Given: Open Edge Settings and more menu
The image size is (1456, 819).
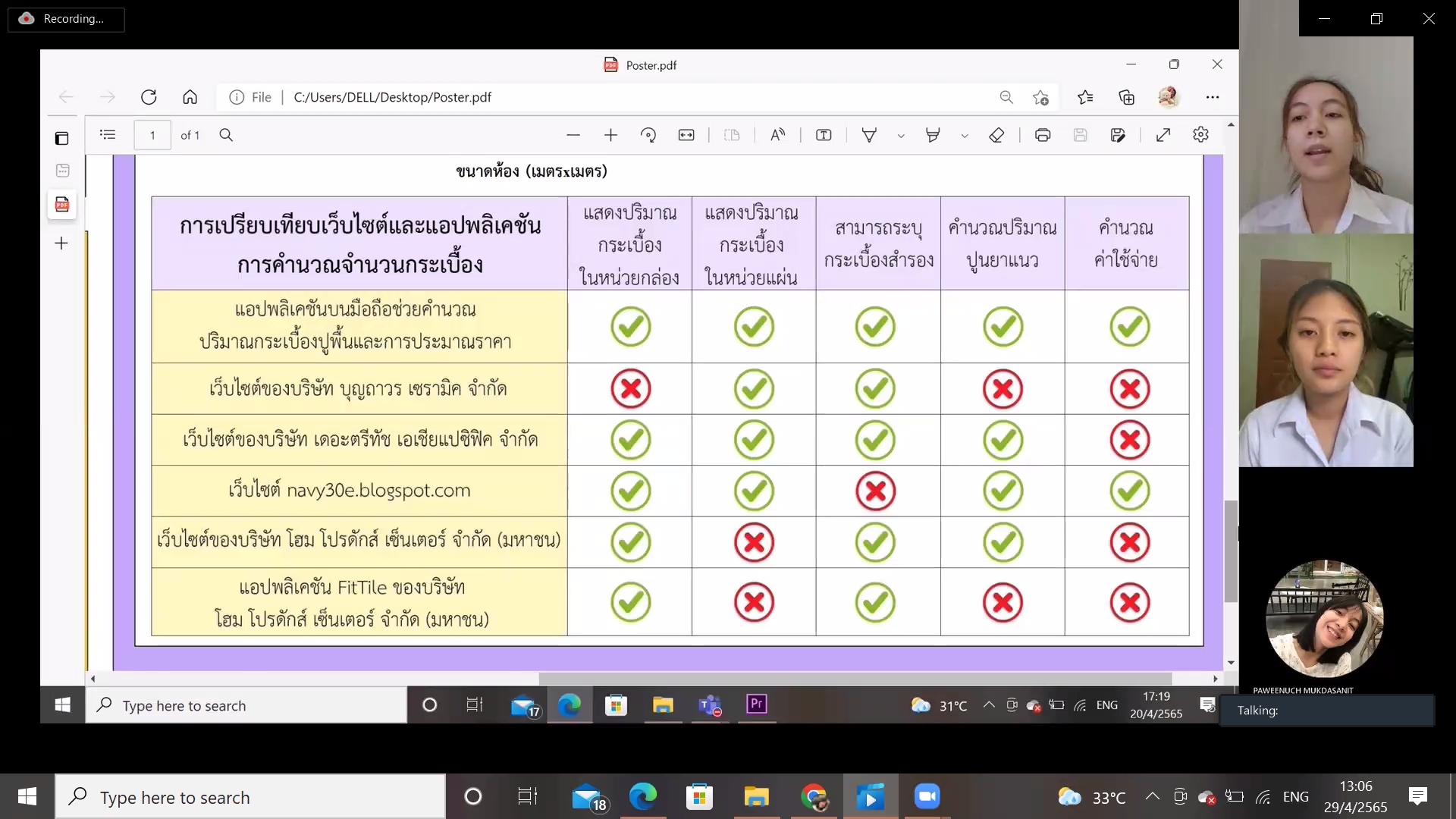Looking at the screenshot, I should (1213, 97).
